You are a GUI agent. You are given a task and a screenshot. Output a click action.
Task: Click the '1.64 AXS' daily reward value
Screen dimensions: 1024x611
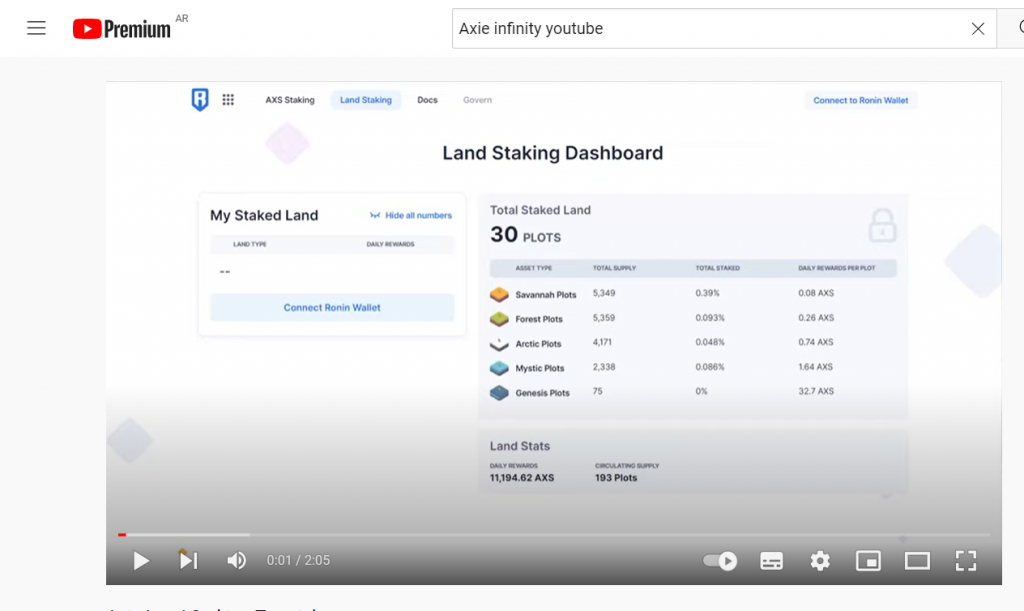[815, 367]
